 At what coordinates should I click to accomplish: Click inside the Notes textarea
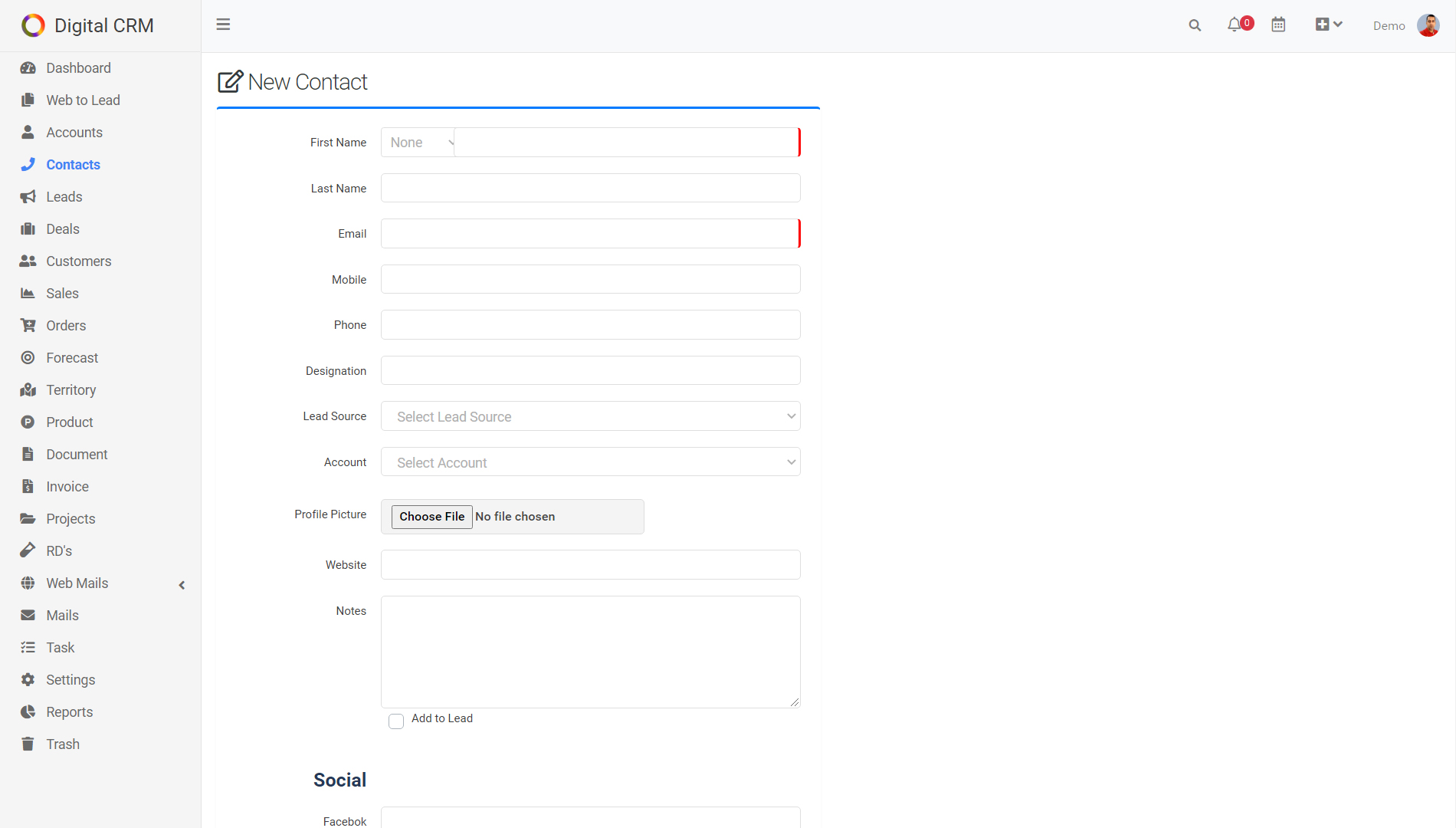tap(591, 652)
